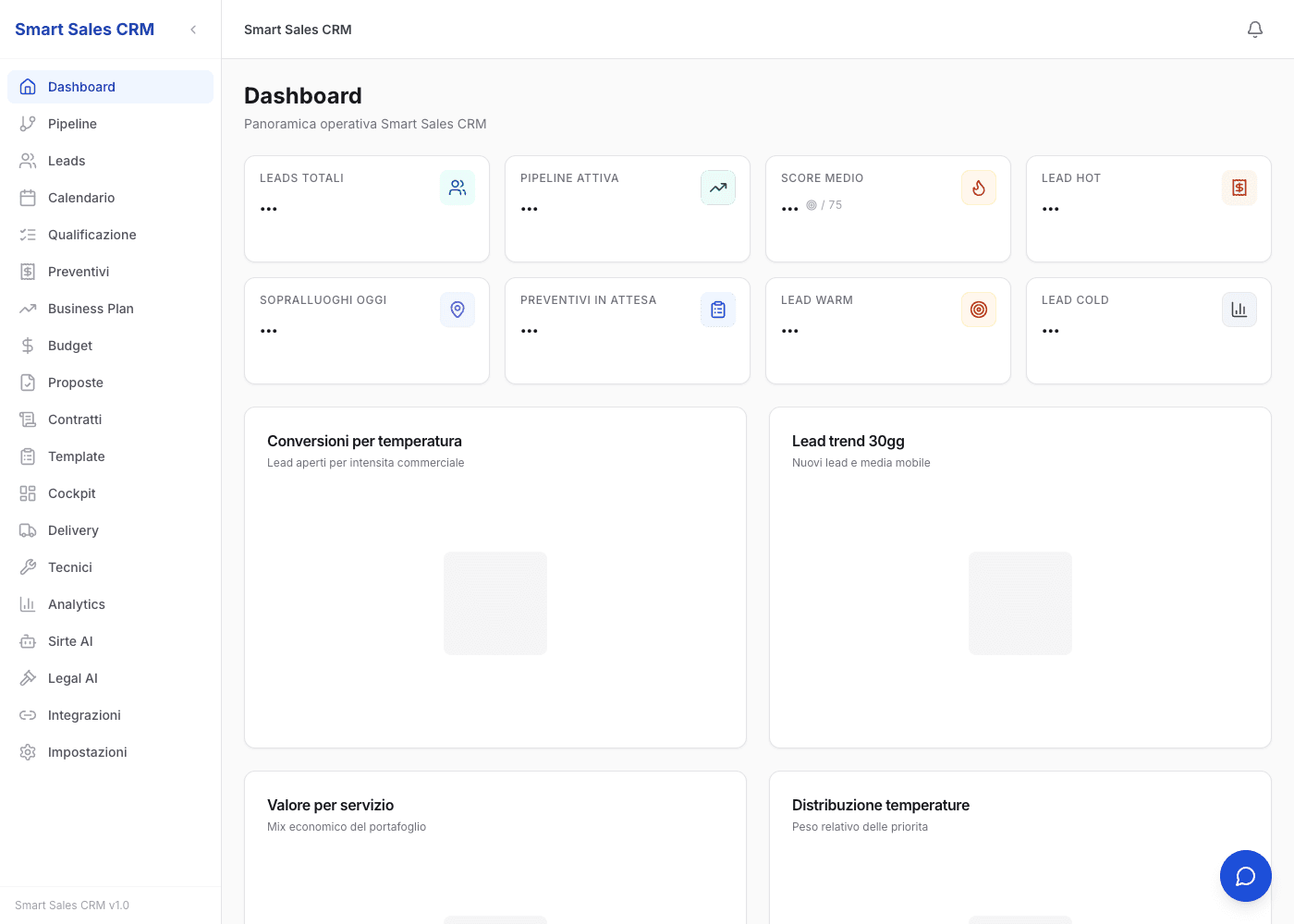Select the Cockpit menu entry

coord(110,493)
